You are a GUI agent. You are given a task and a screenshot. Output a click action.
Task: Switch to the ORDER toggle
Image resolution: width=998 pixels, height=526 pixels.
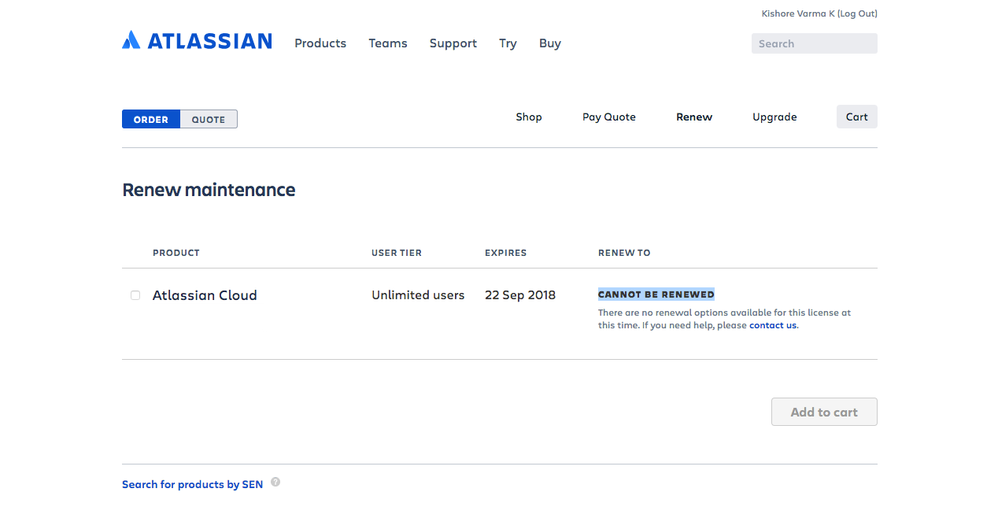tap(151, 119)
